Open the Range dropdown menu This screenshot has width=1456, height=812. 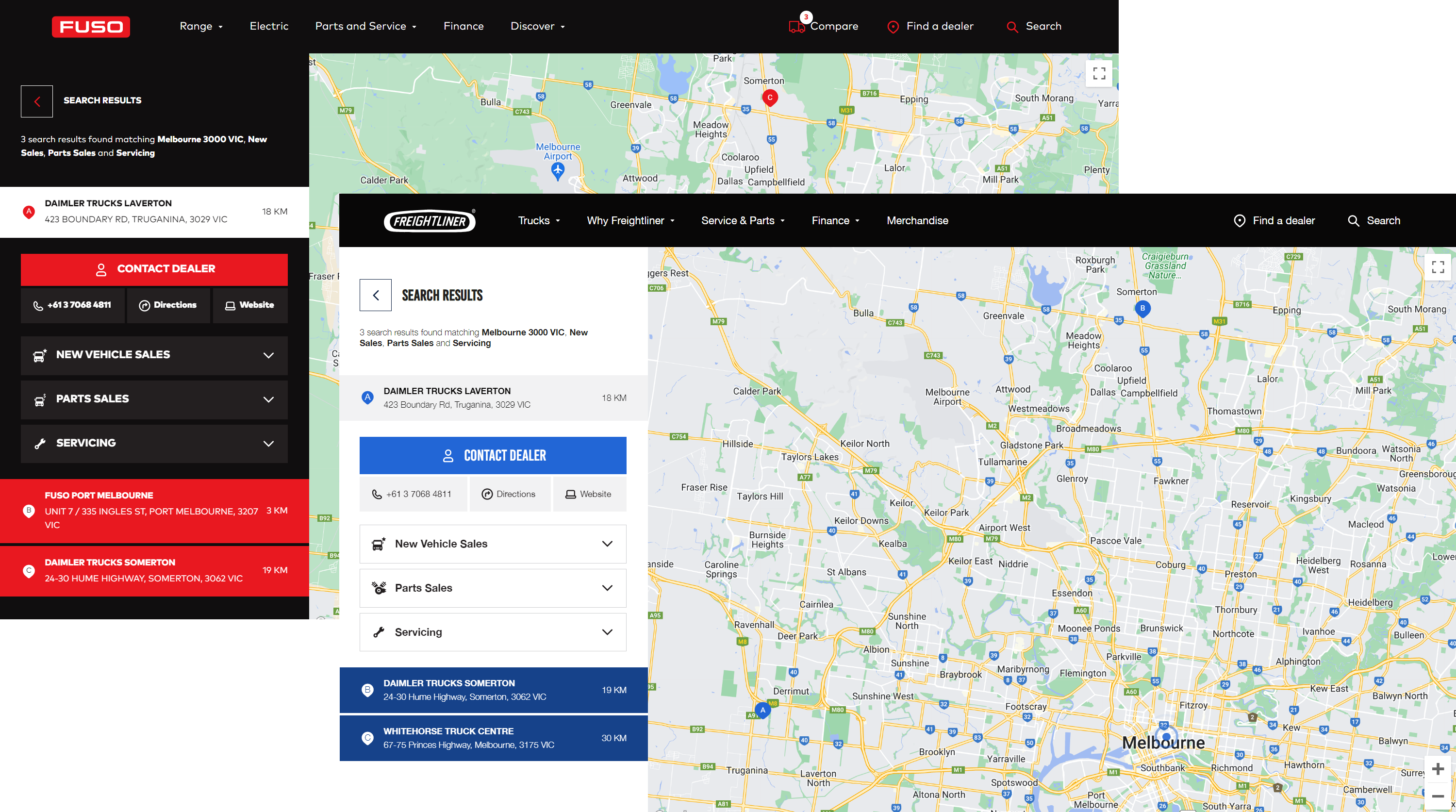pyautogui.click(x=200, y=27)
